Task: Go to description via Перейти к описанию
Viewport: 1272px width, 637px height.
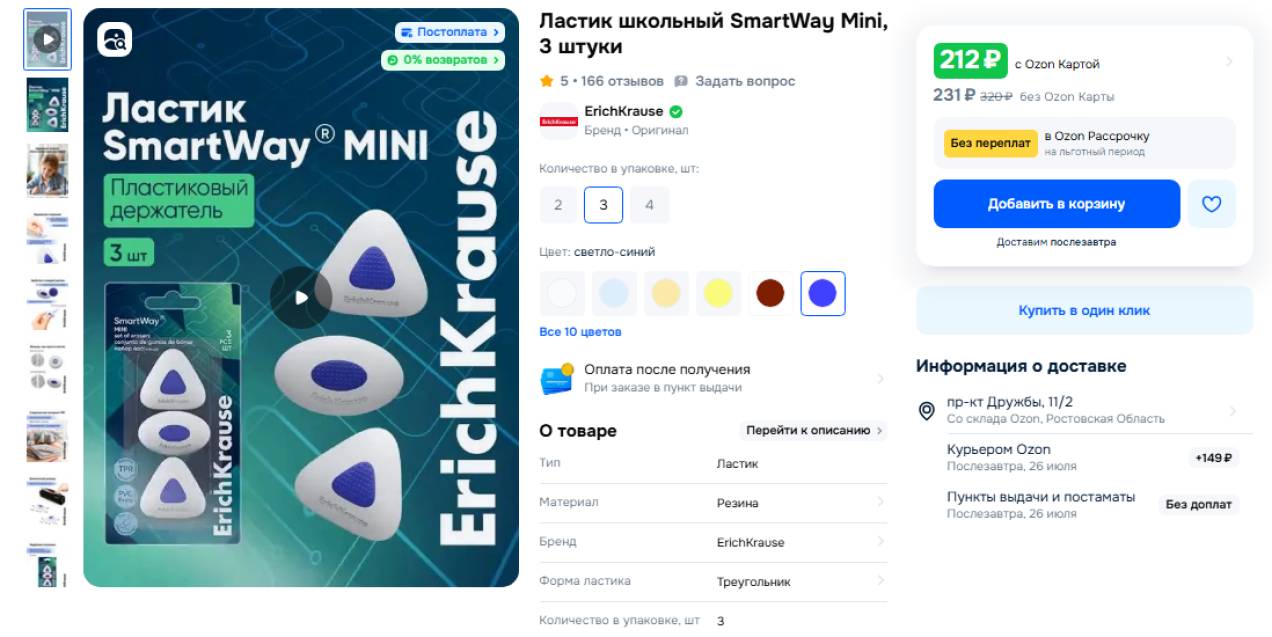Action: click(x=813, y=431)
